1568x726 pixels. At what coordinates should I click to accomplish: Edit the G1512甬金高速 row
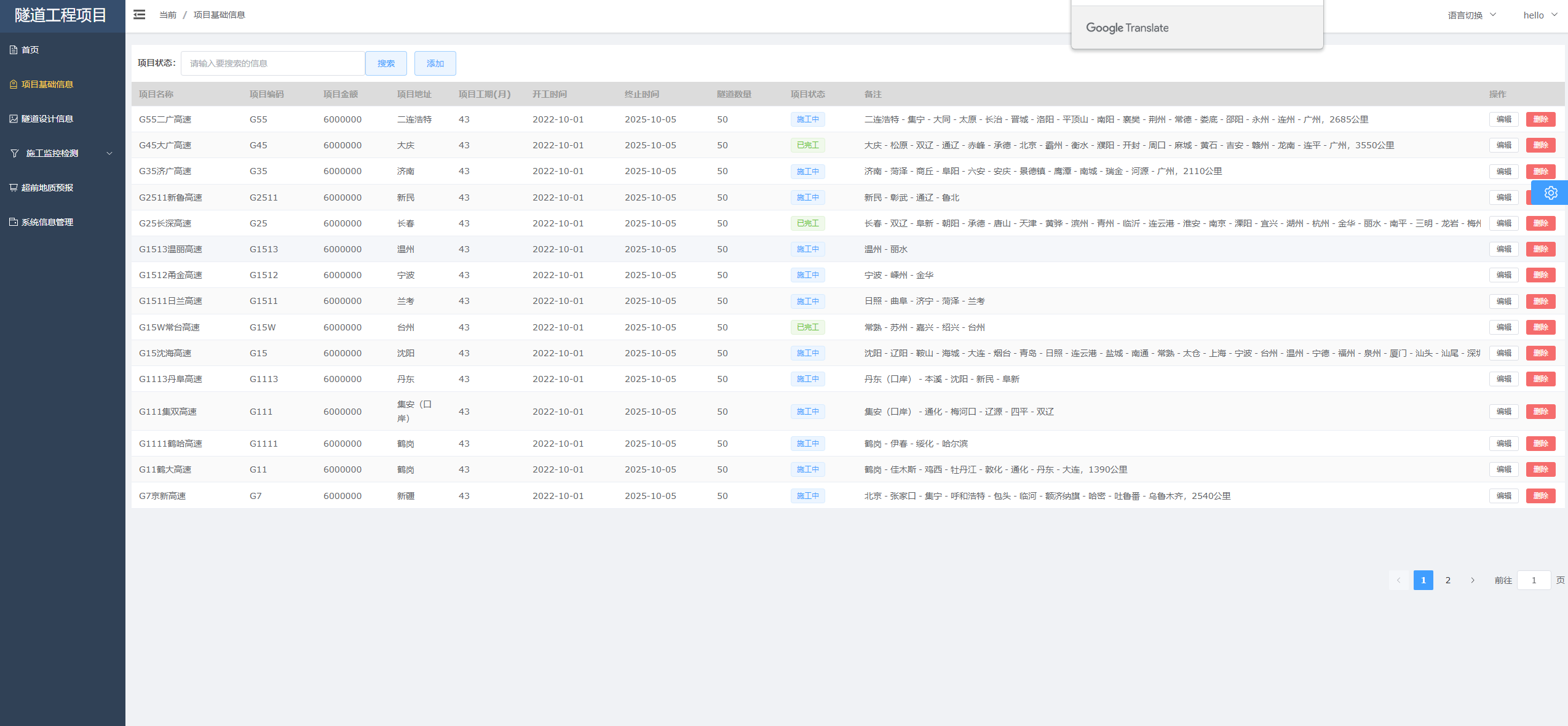pyautogui.click(x=1504, y=275)
